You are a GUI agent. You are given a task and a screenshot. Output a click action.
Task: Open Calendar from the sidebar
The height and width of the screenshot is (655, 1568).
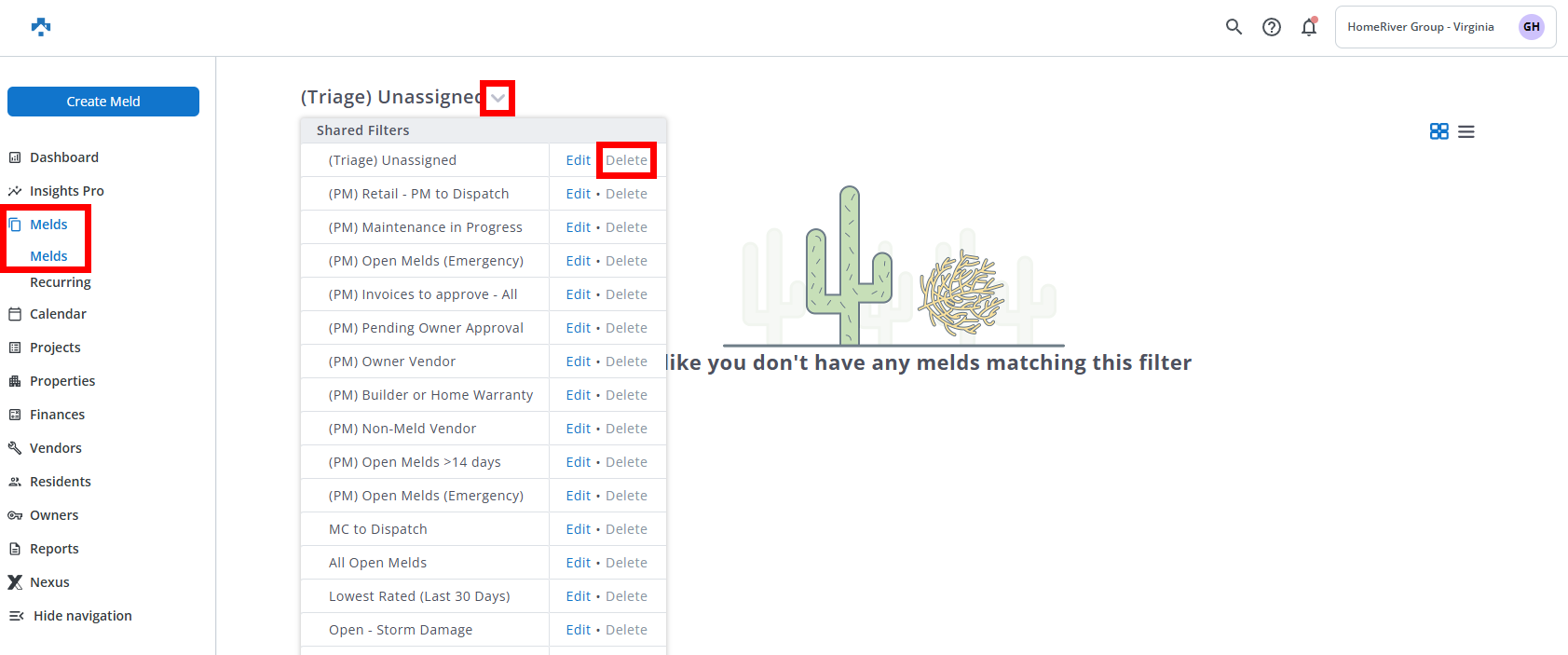pos(58,314)
